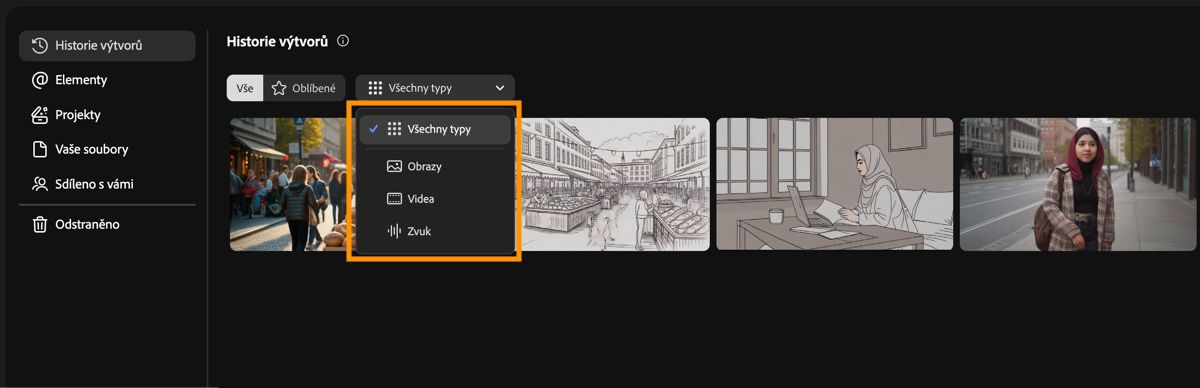Choose Všechny typy option in the list

coord(435,129)
